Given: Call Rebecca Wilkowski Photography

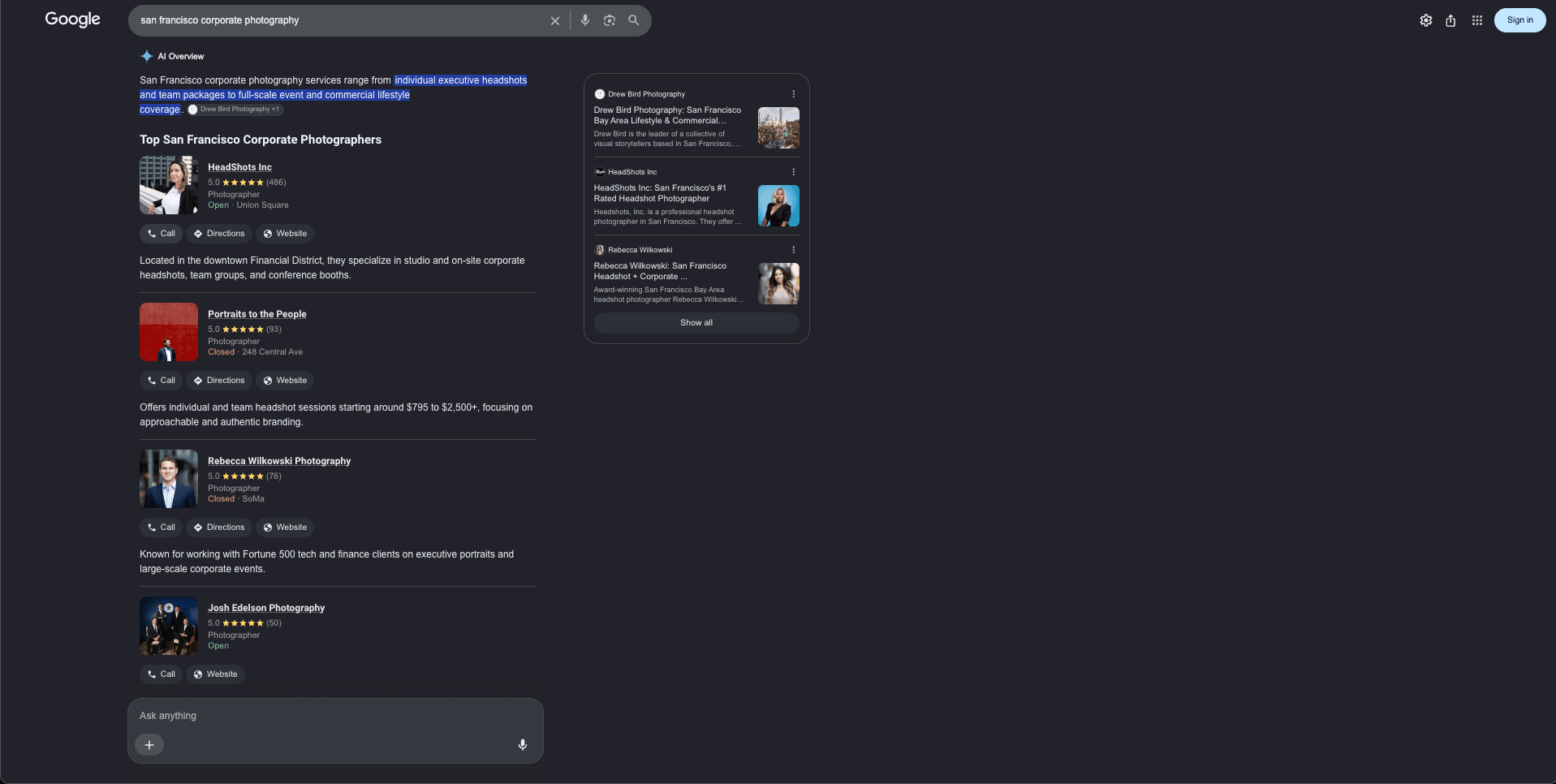Looking at the screenshot, I should click(x=161, y=528).
